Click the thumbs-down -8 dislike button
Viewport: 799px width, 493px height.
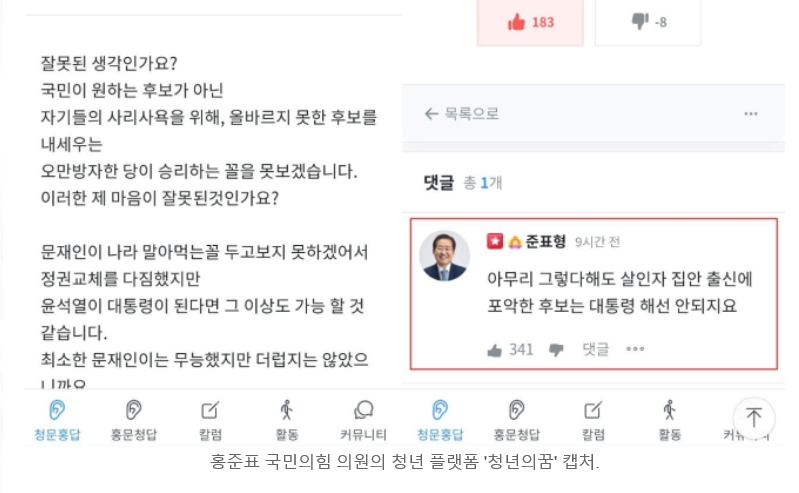click(648, 22)
